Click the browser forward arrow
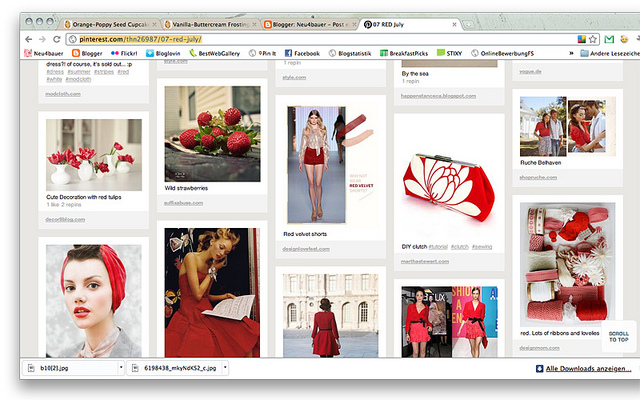The width and height of the screenshot is (640, 400). pos(42,38)
